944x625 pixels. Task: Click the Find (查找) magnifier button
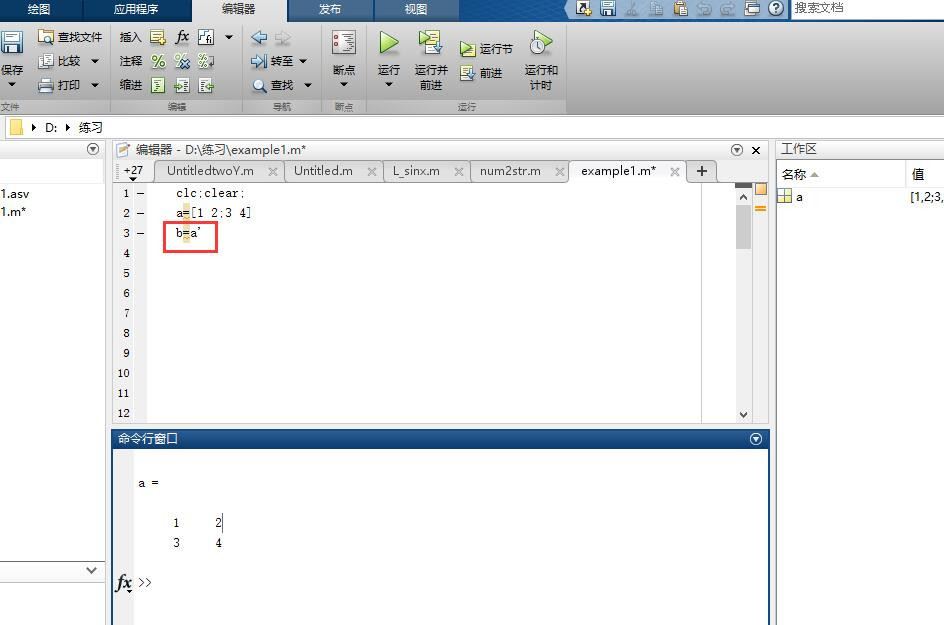point(272,86)
